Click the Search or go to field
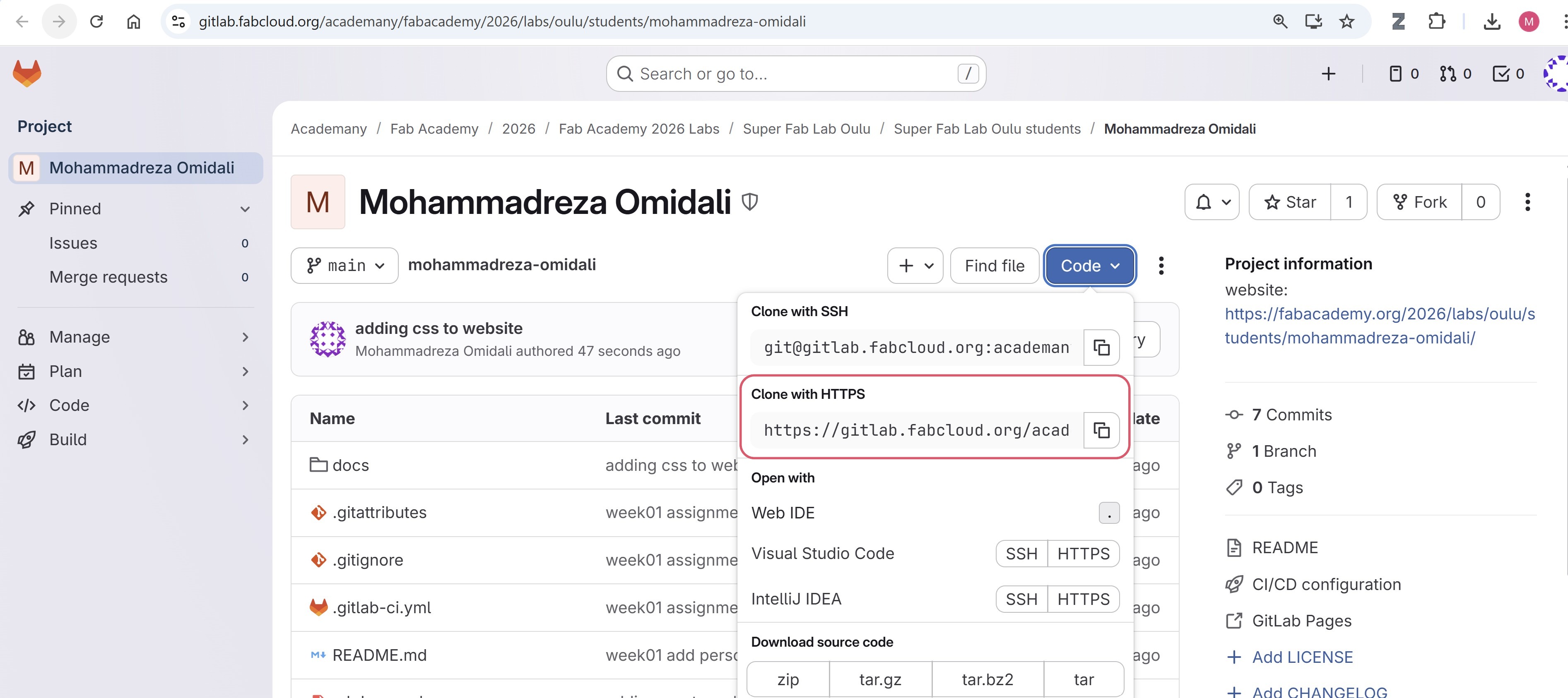This screenshot has height=698, width=1568. [791, 74]
